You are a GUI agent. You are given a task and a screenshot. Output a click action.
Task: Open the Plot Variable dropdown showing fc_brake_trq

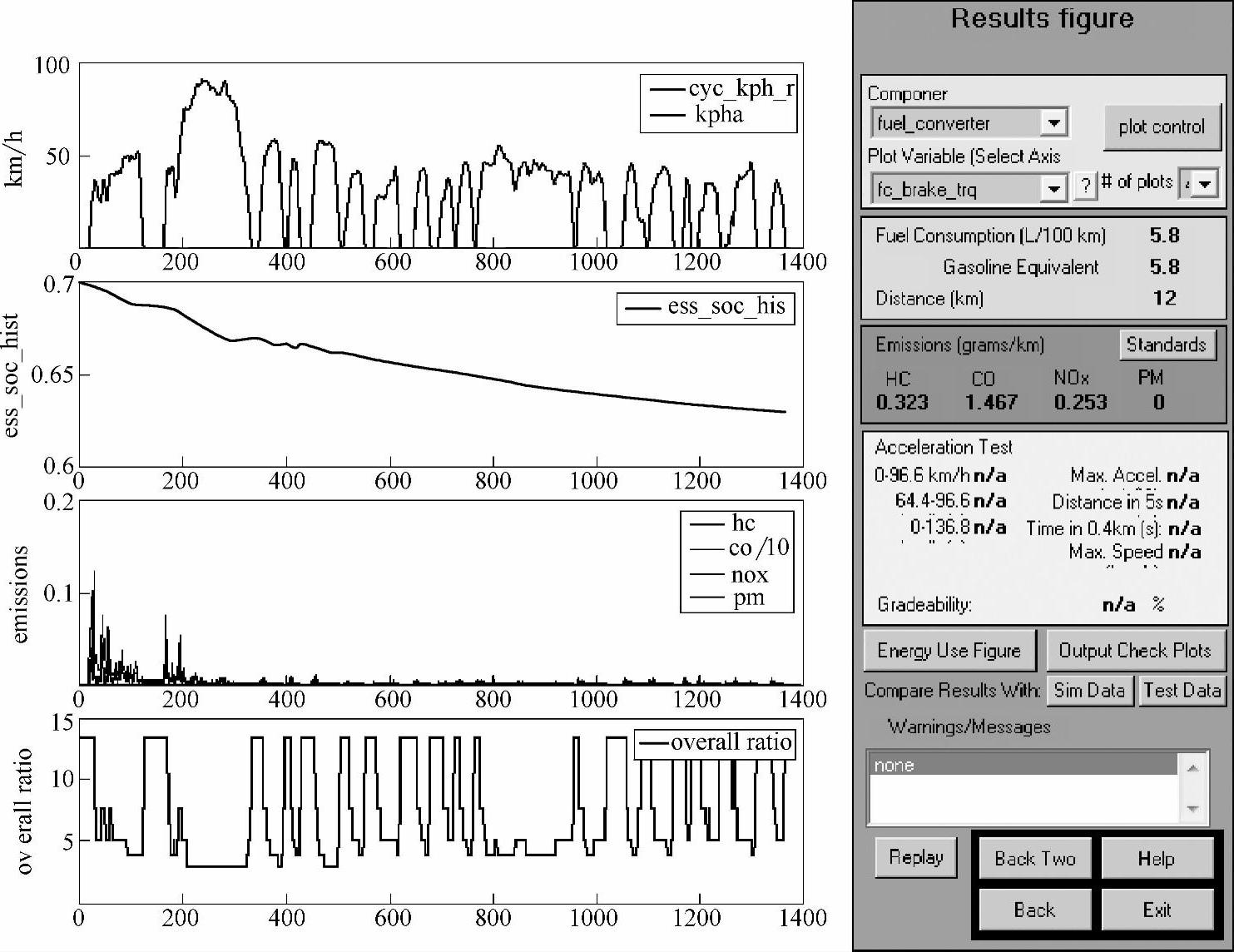(969, 189)
